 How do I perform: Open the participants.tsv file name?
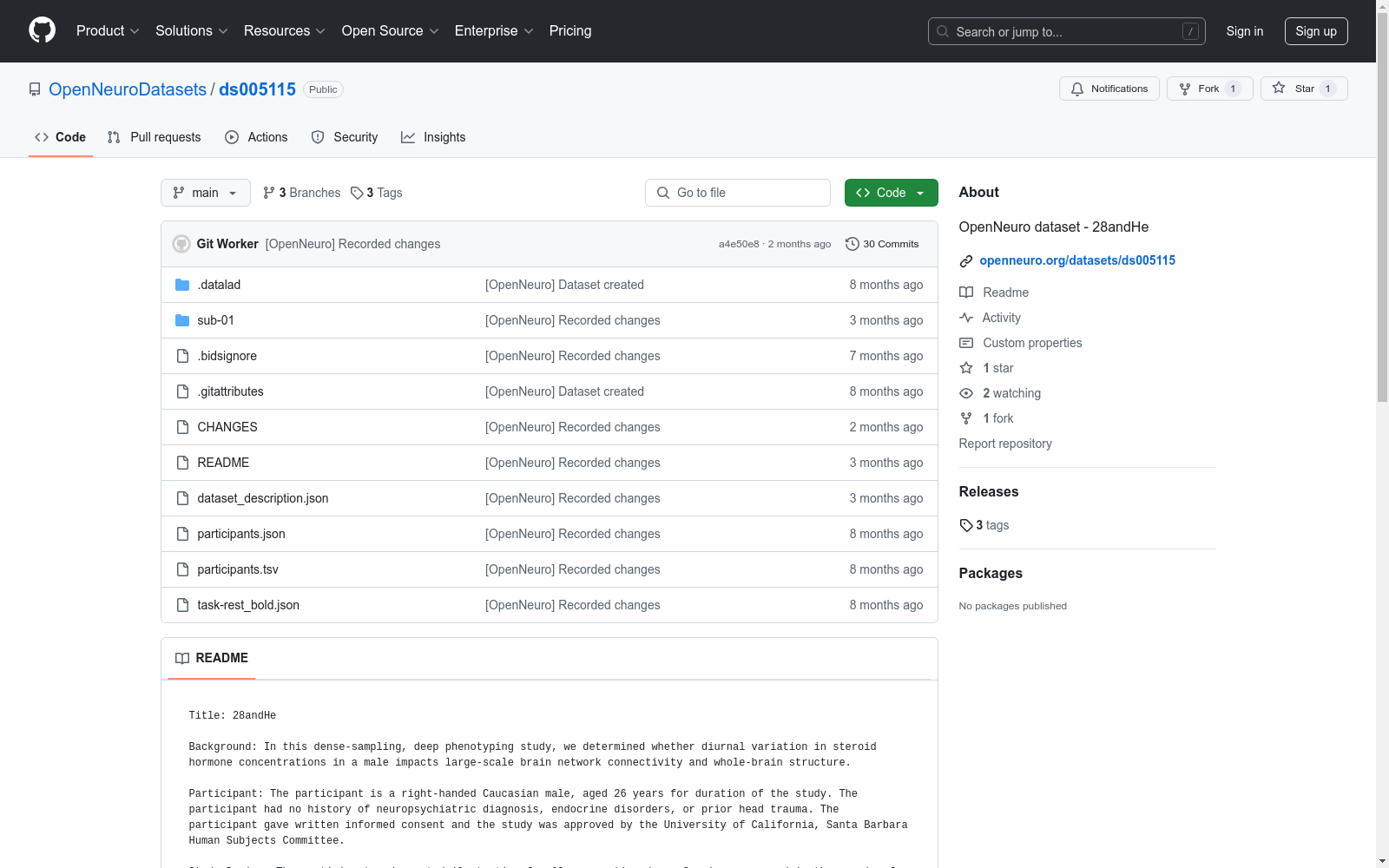pyautogui.click(x=238, y=569)
